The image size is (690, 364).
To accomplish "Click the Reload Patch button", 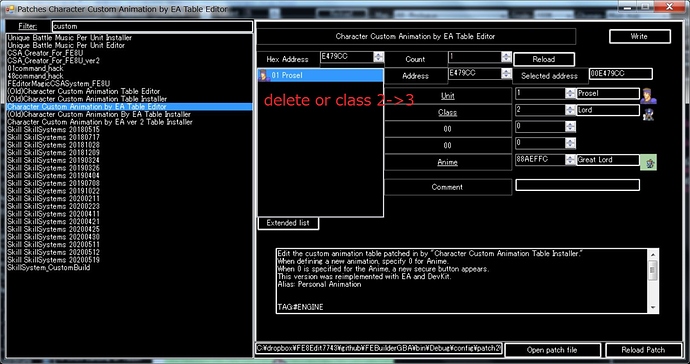I will [x=643, y=350].
